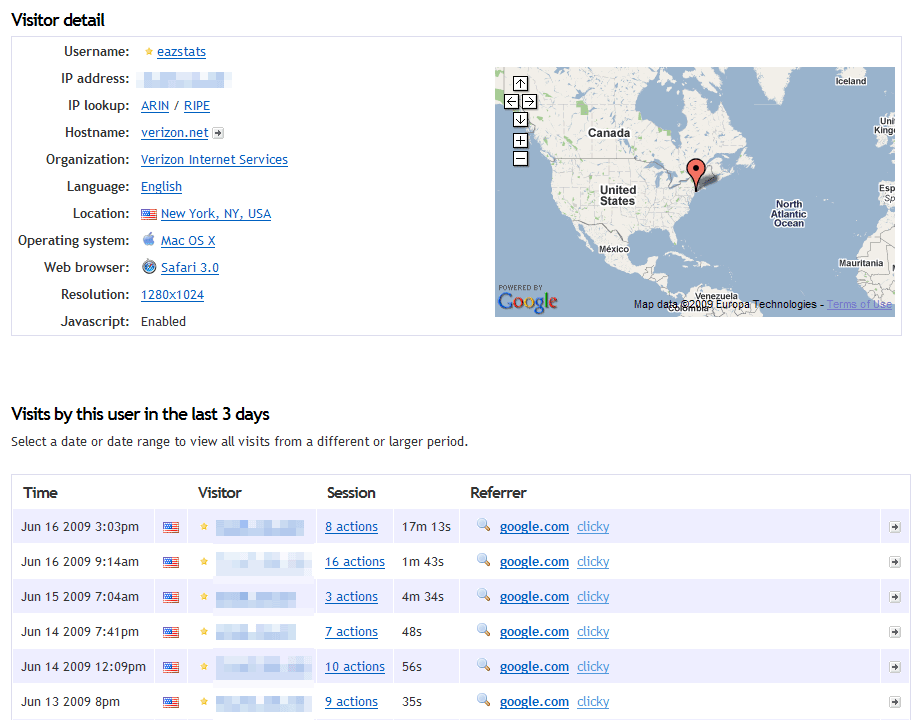Zoom in the map with plus button
This screenshot has height=720, width=919.
(520, 141)
